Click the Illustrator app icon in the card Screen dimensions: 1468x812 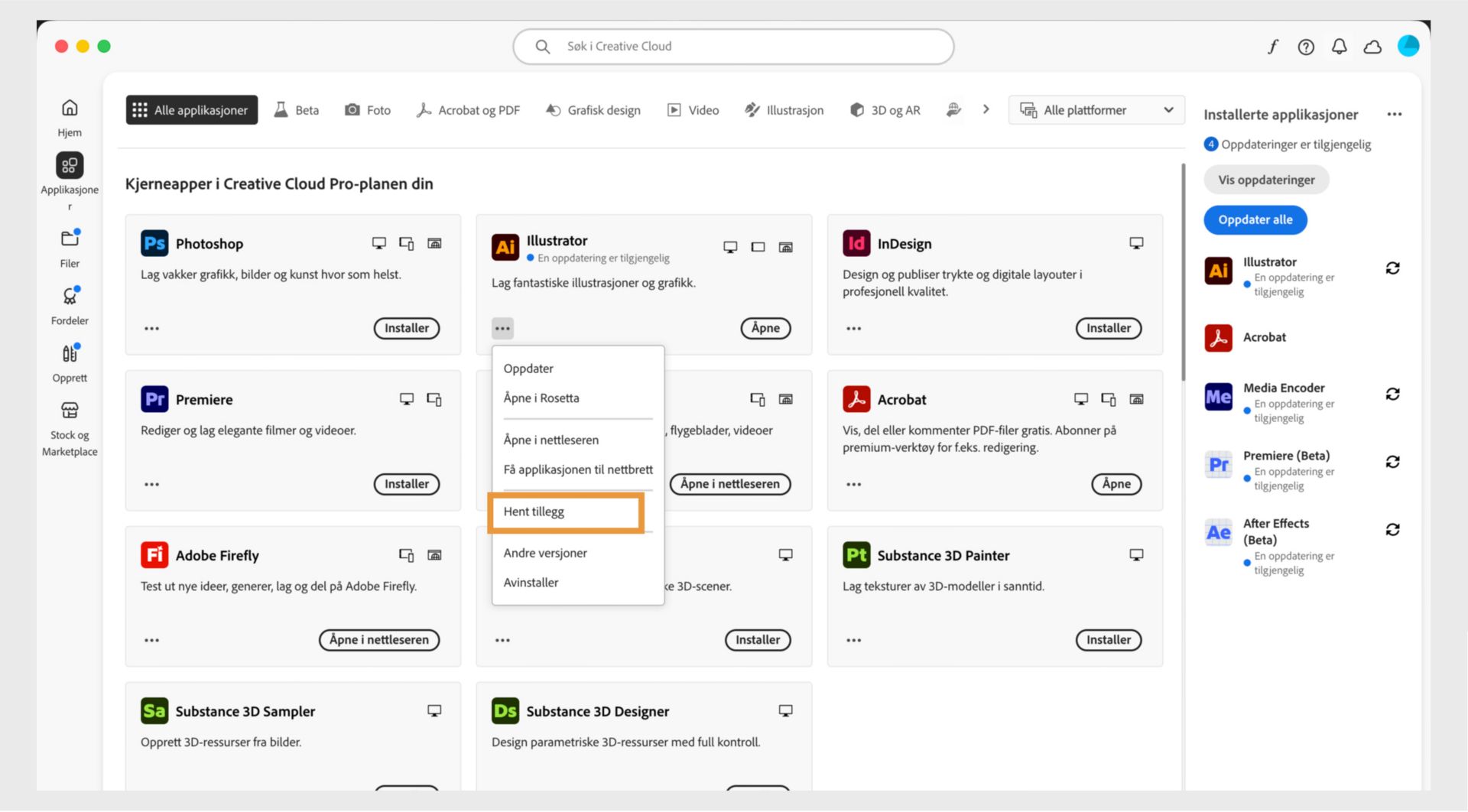(x=505, y=247)
